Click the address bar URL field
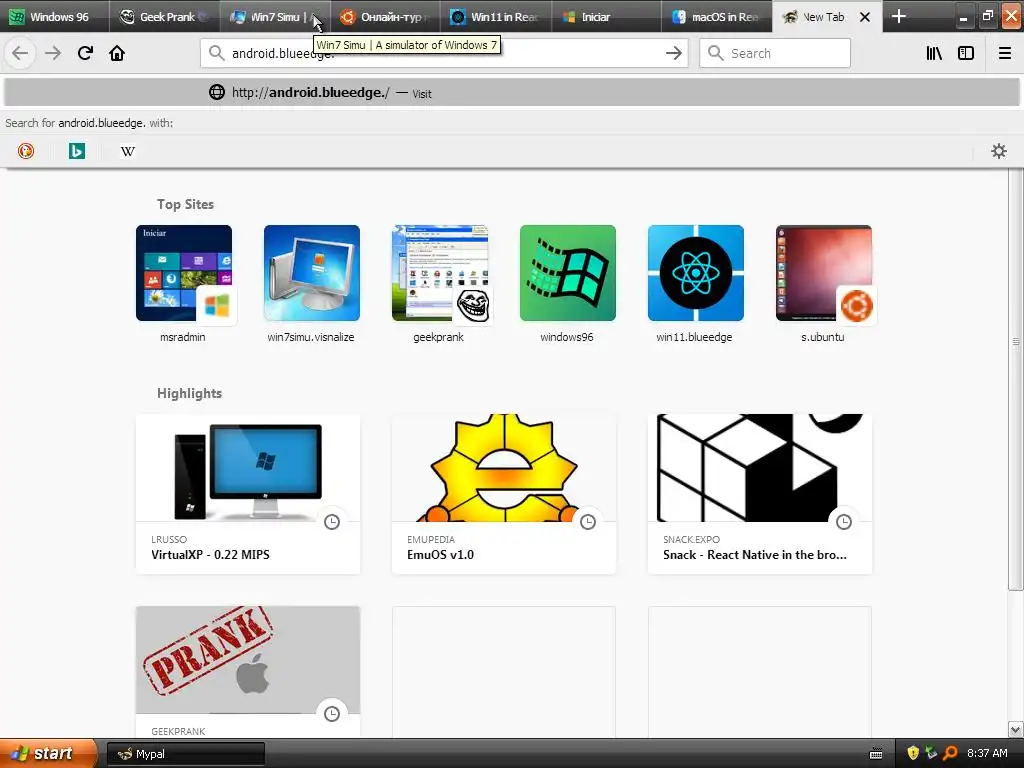The image size is (1024, 768). [444, 53]
